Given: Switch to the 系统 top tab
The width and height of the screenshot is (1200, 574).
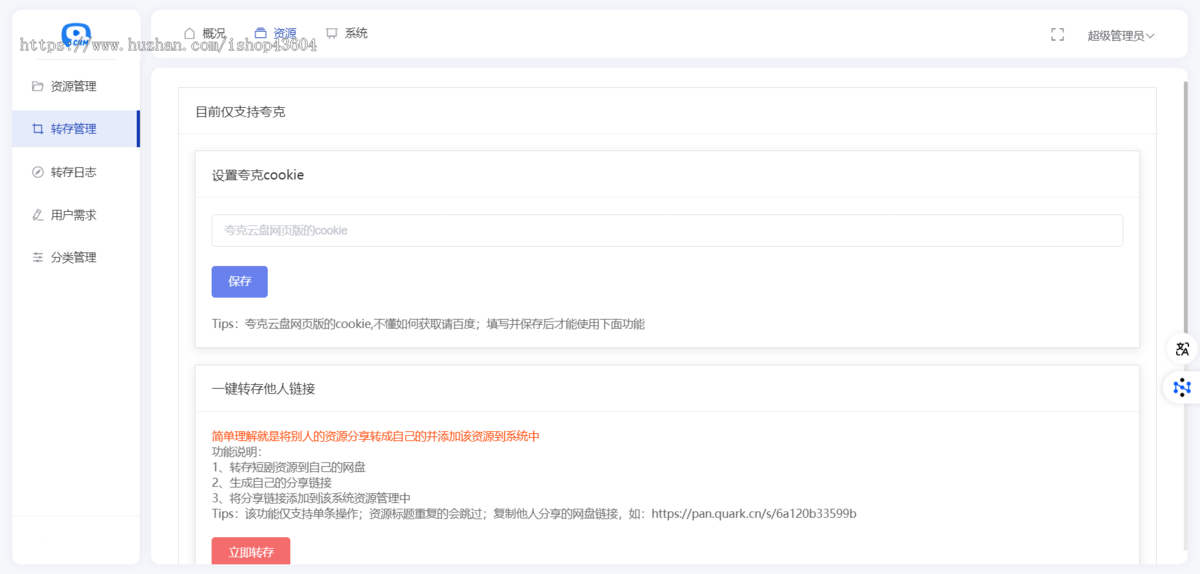Looking at the screenshot, I should (347, 33).
